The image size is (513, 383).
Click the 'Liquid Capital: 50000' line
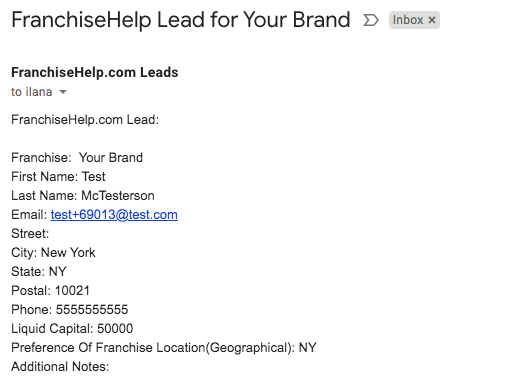72,329
